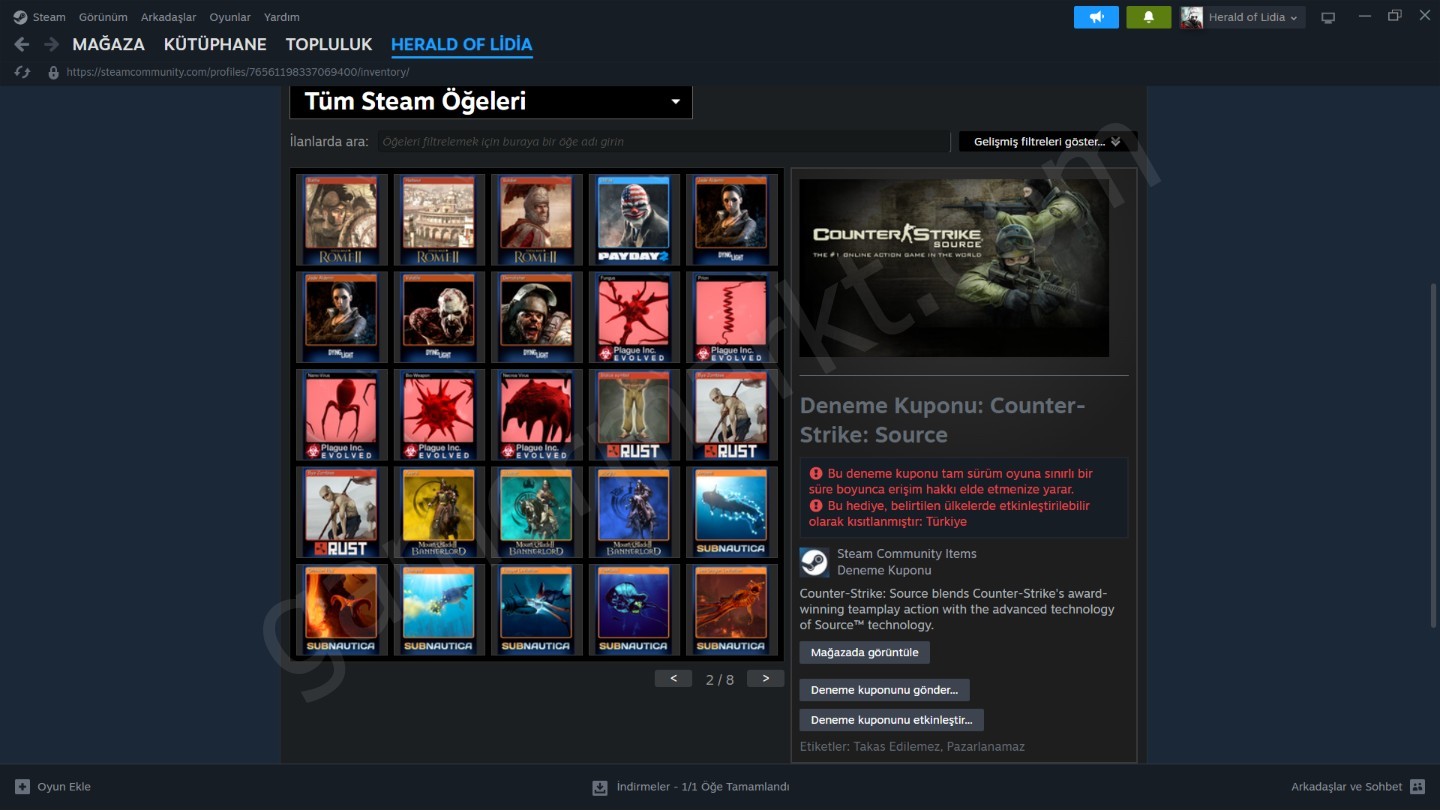Open the Herald of Lidia account dropdown
This screenshot has height=810, width=1440.
[1254, 17]
